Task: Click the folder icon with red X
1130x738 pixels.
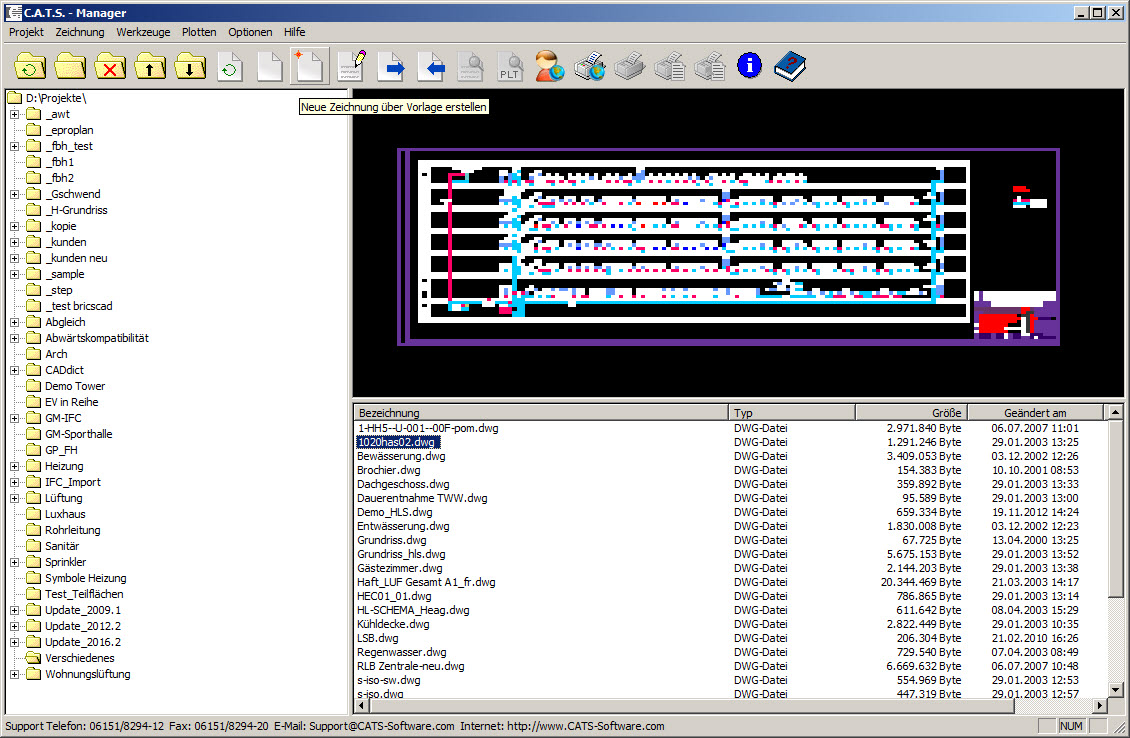Action: [110, 67]
